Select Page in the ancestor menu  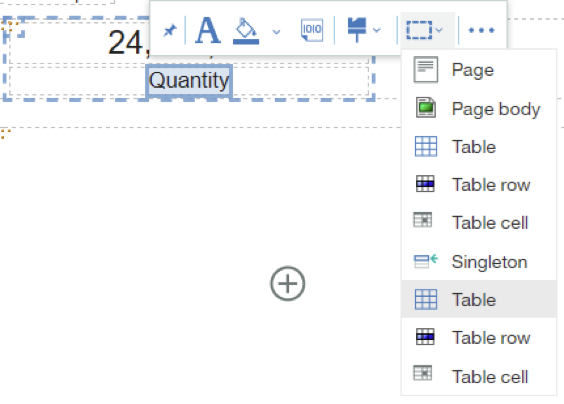click(479, 69)
